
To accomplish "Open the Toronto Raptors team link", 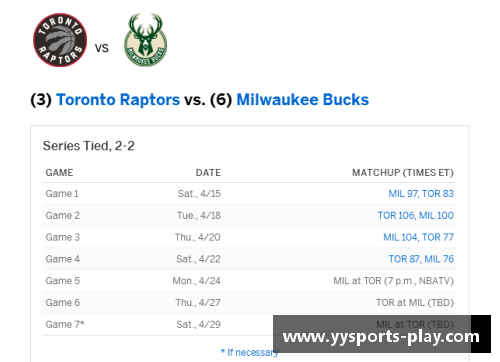I will [118, 100].
